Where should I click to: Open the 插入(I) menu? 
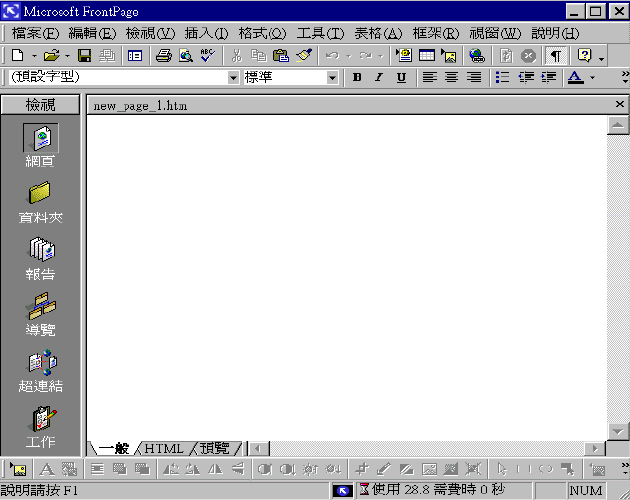pyautogui.click(x=207, y=33)
